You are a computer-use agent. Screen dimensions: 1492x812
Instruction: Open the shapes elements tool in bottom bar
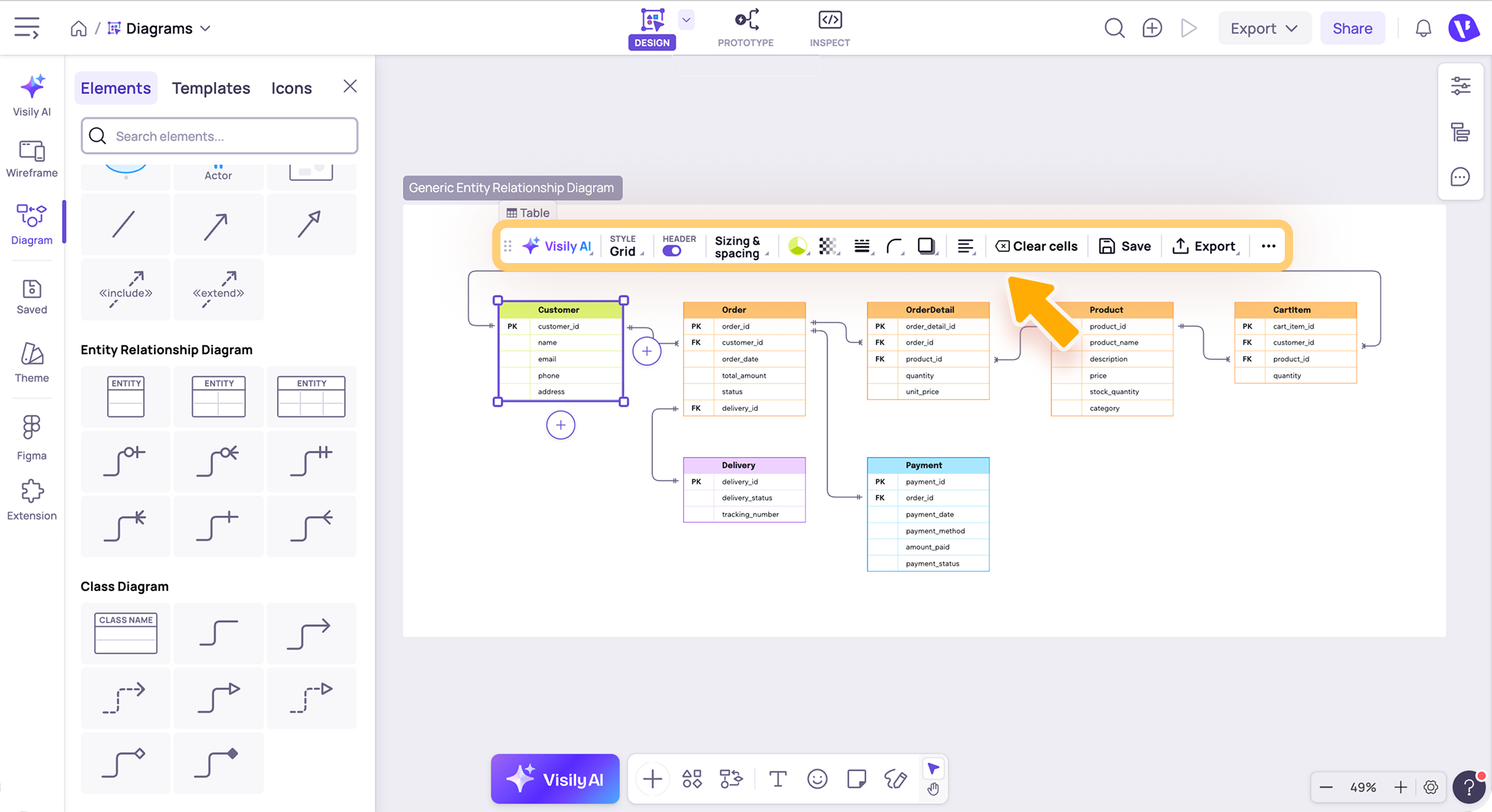692,780
